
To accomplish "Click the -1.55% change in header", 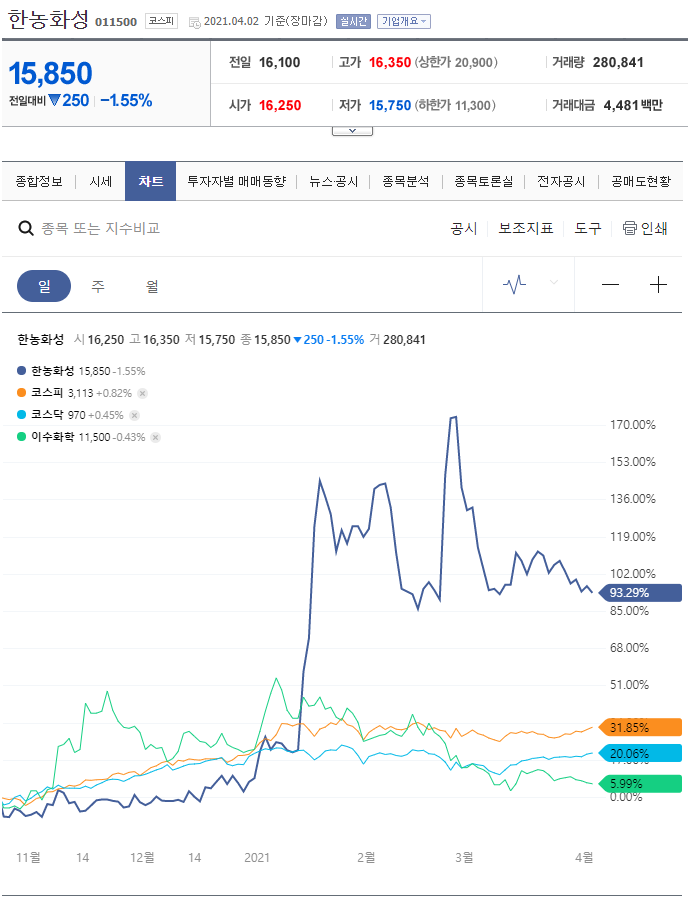I will coord(126,101).
